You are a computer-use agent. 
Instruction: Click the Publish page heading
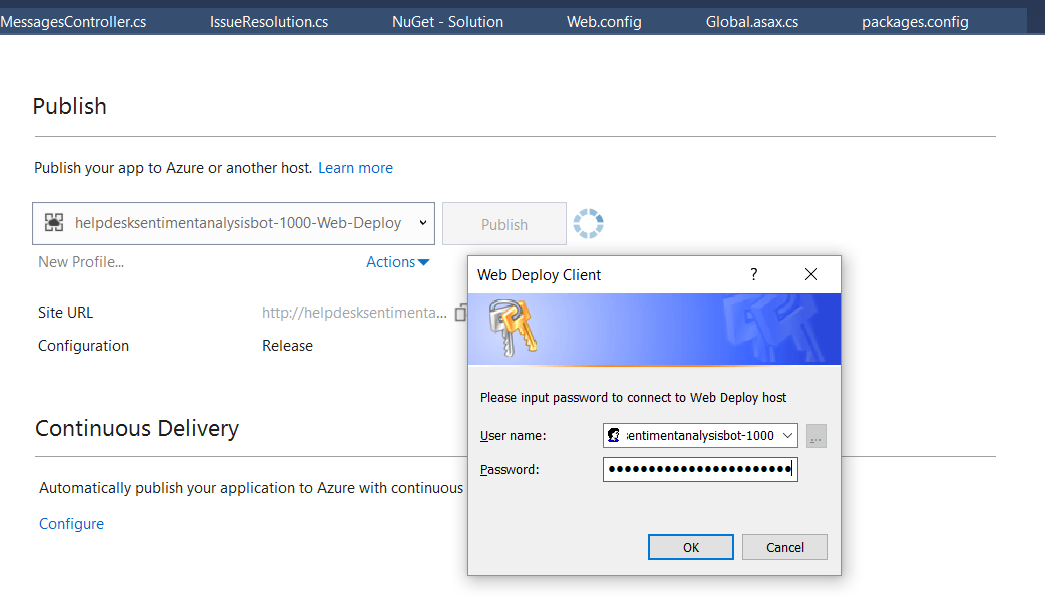coord(69,106)
